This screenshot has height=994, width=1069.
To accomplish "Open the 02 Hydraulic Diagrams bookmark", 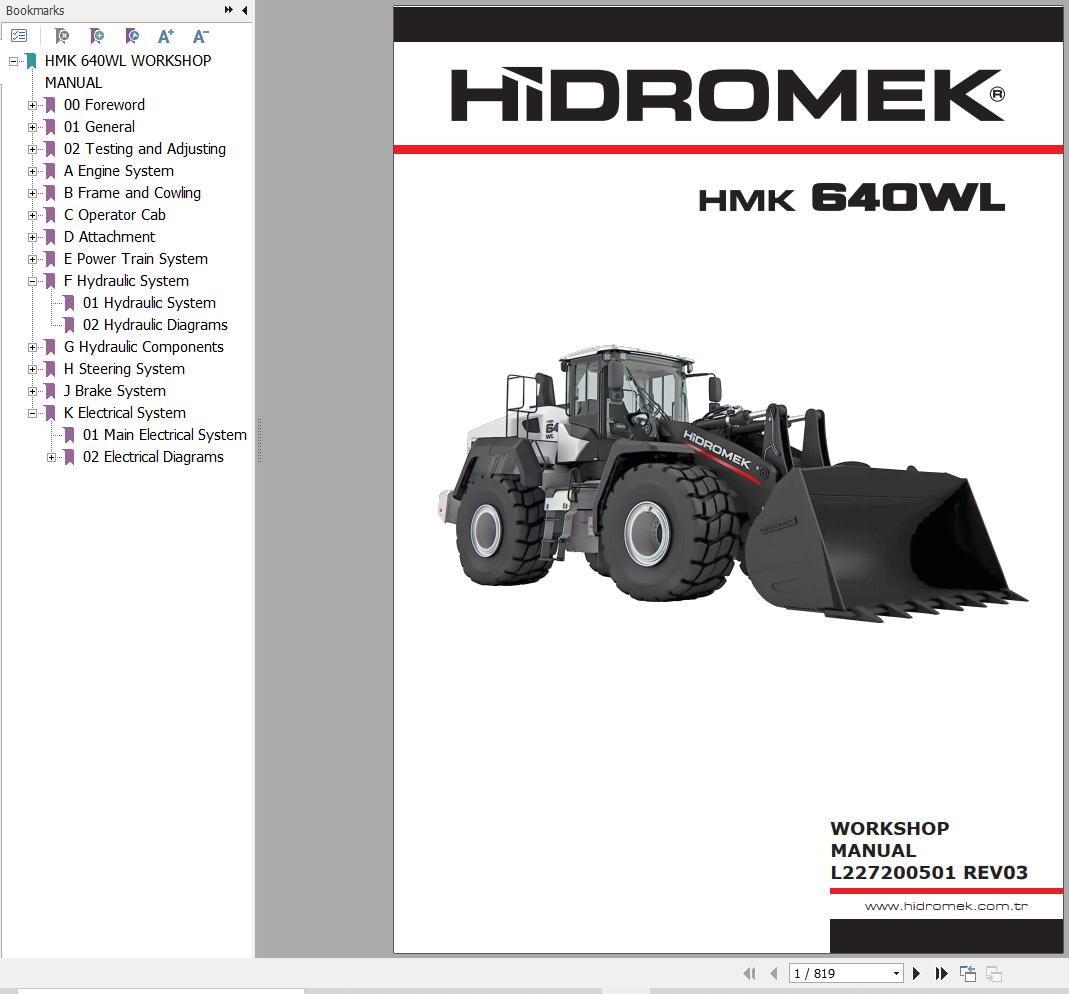I will click(155, 325).
